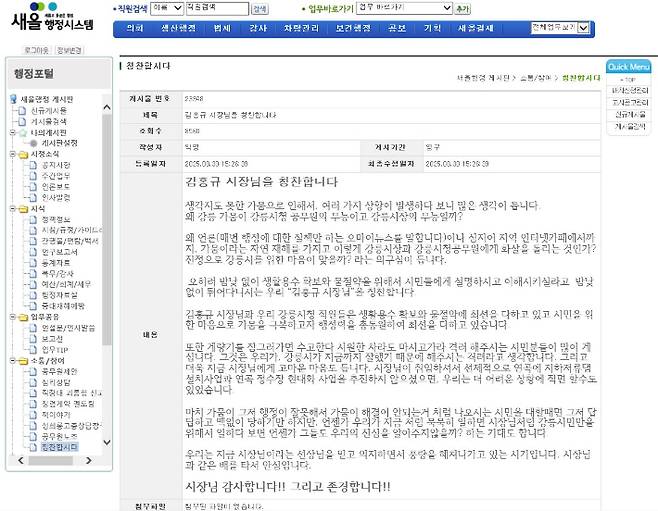Open the 새올검색 menu

(x=475, y=28)
